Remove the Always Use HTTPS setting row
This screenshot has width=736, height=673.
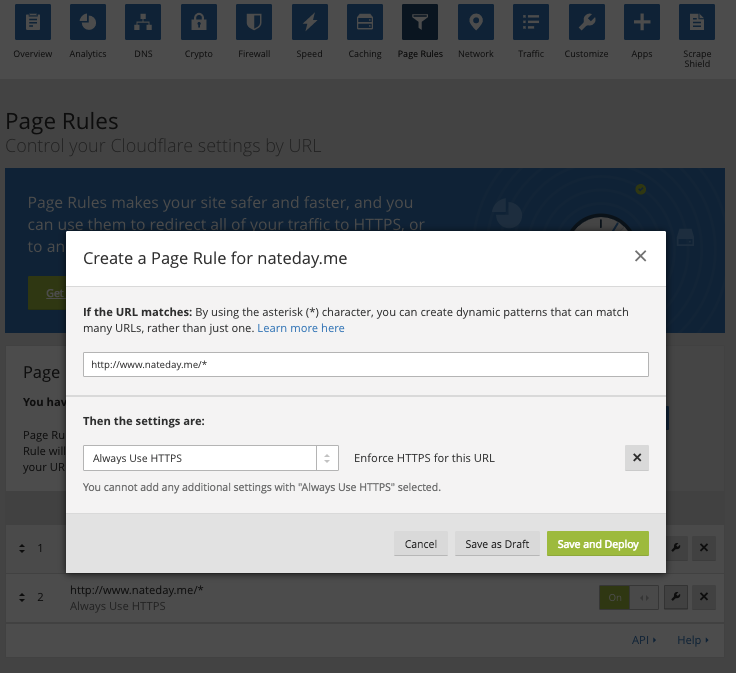point(636,458)
